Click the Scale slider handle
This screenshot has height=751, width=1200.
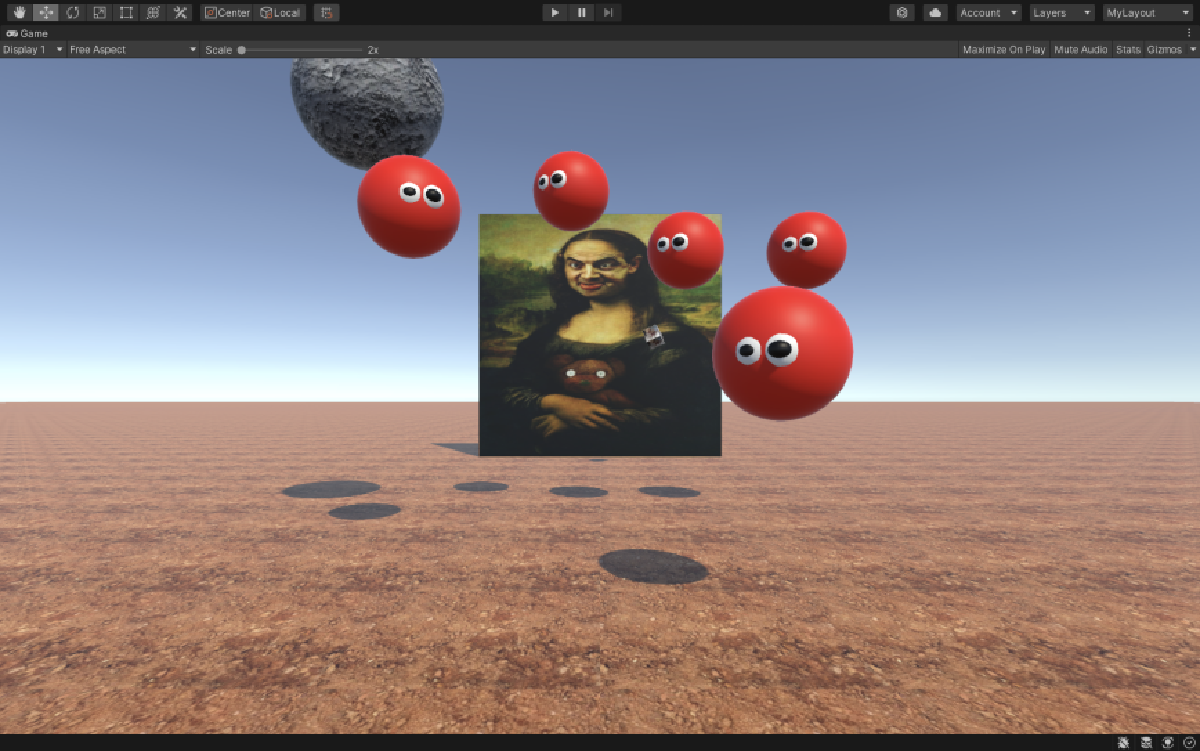point(242,49)
